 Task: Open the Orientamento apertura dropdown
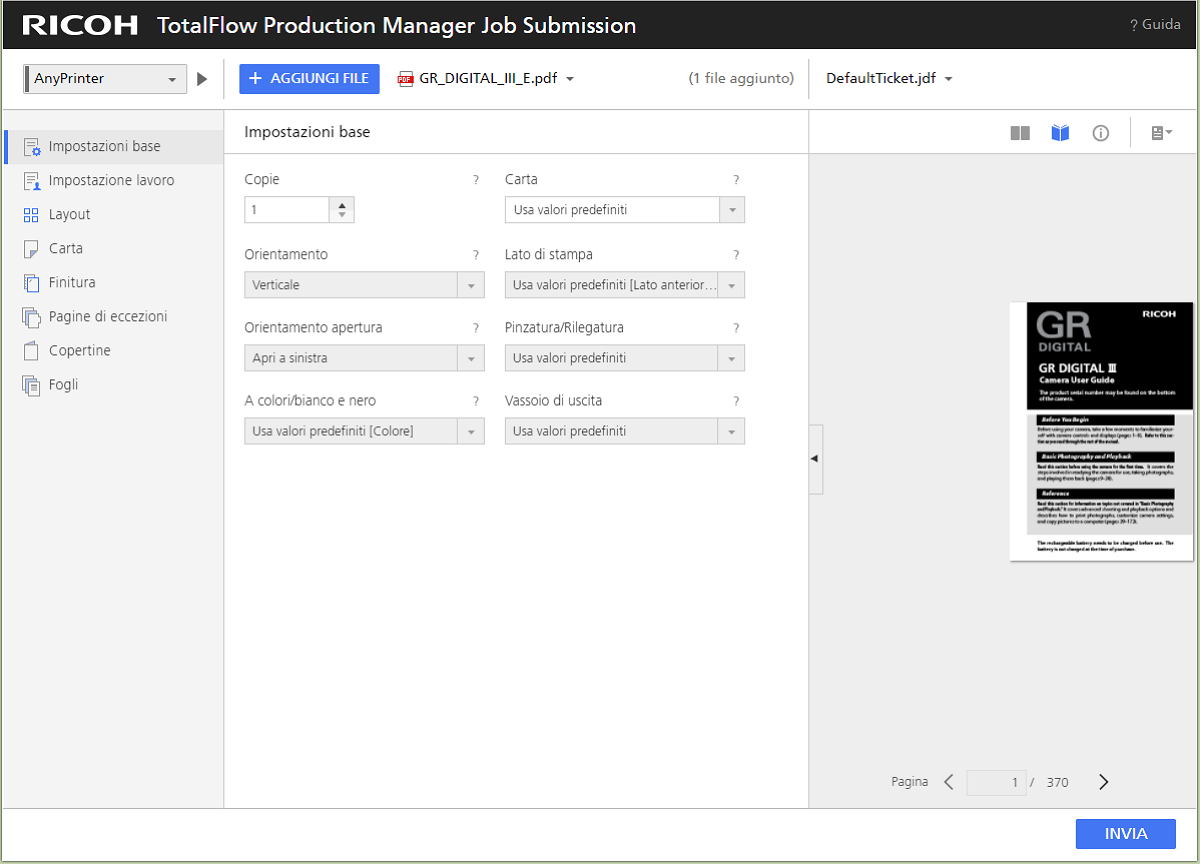[x=365, y=358]
